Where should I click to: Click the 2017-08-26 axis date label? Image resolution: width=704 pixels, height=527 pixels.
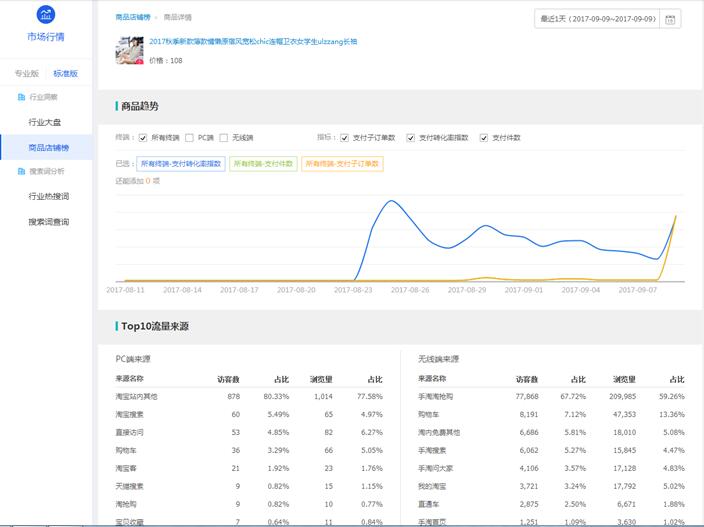point(410,290)
